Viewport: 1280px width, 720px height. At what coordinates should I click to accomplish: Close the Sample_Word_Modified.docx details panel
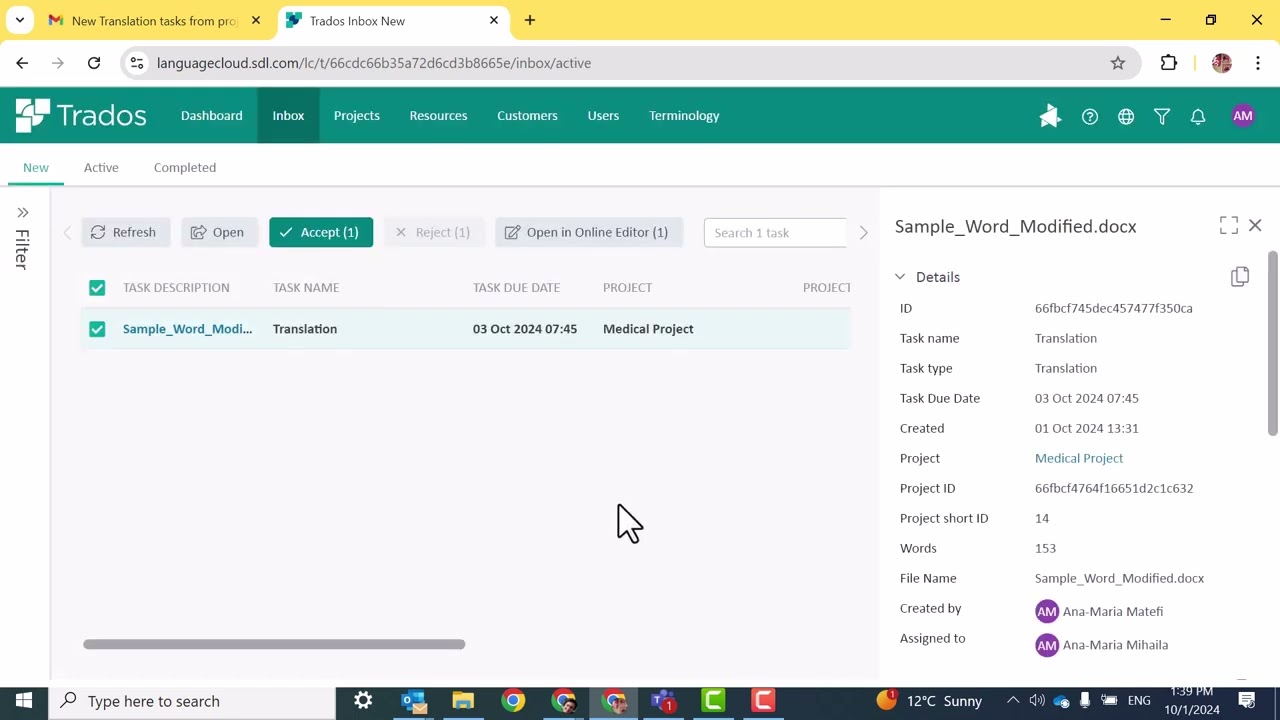coord(1255,226)
